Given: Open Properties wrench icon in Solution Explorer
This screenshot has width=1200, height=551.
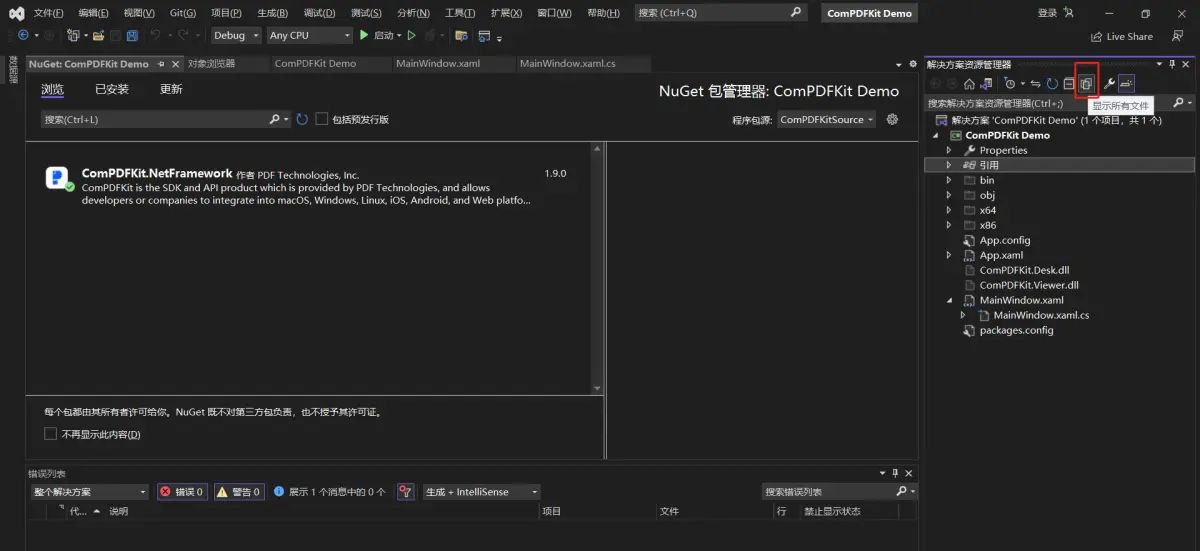Looking at the screenshot, I should pos(1109,83).
